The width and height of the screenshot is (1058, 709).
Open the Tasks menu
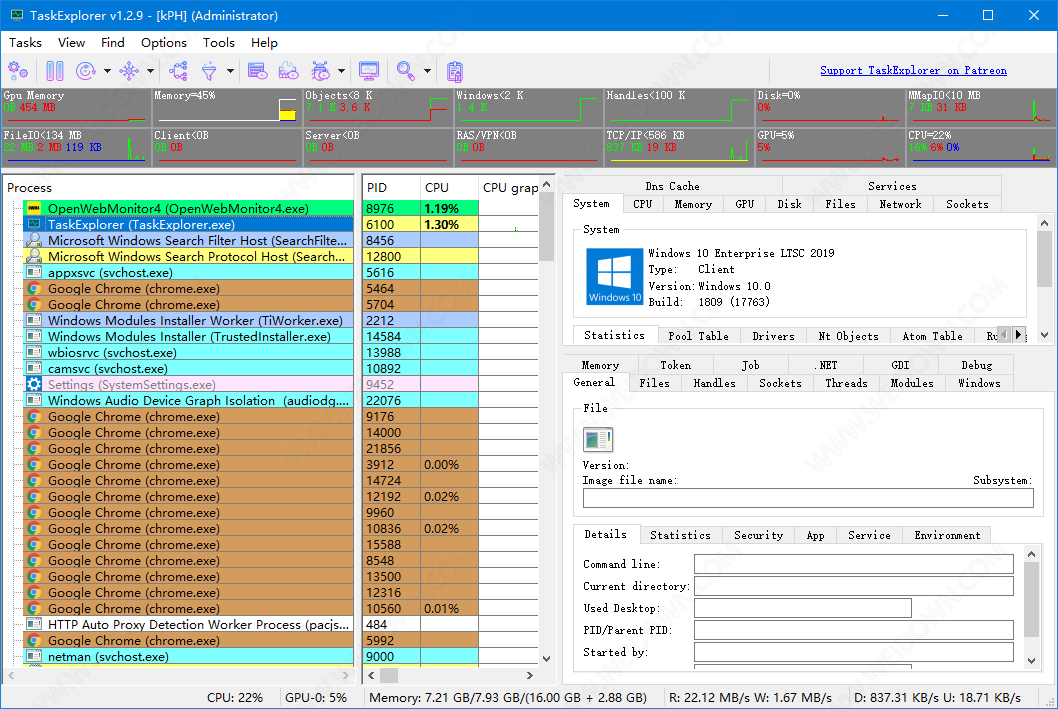[26, 42]
